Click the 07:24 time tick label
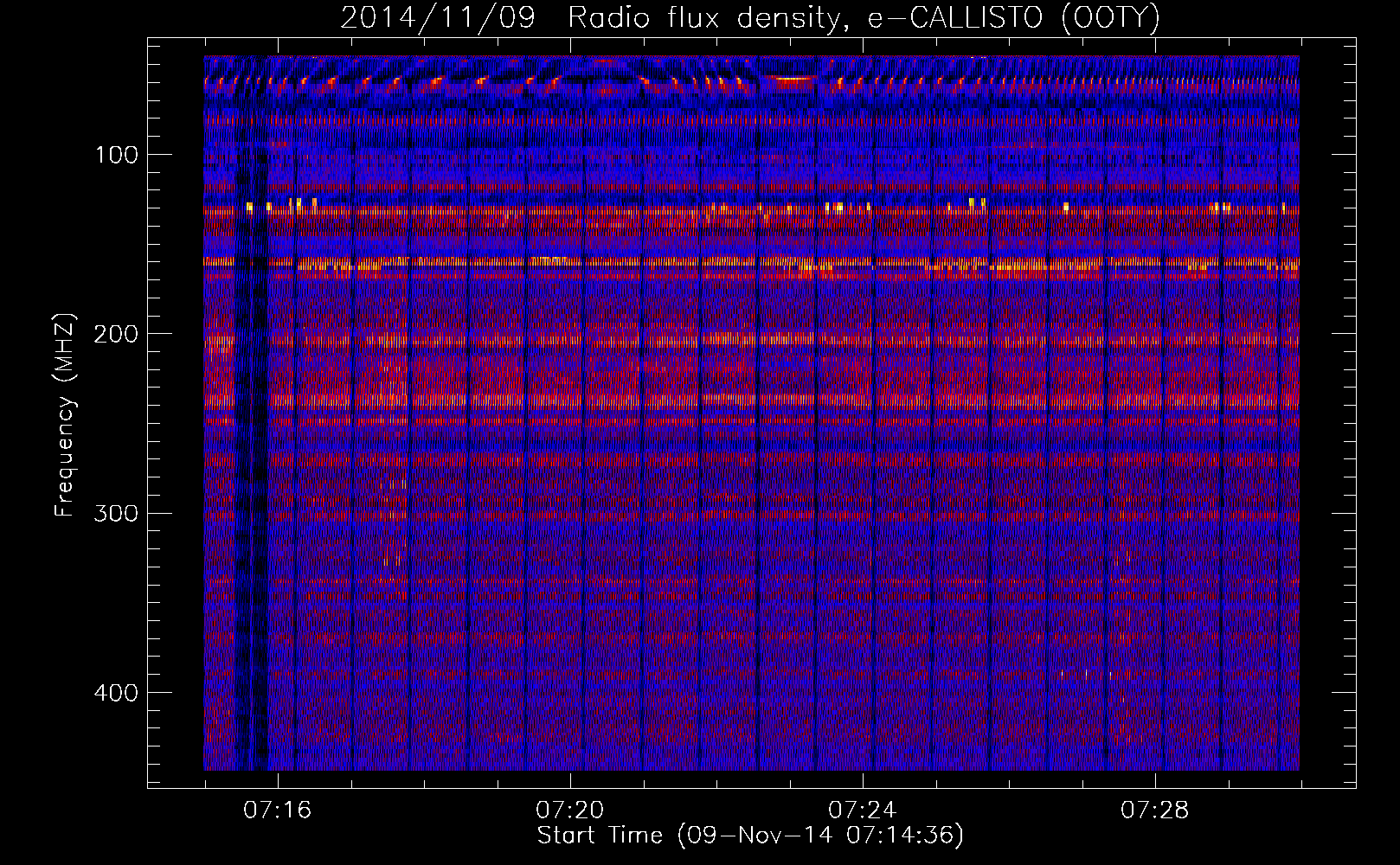 point(863,811)
